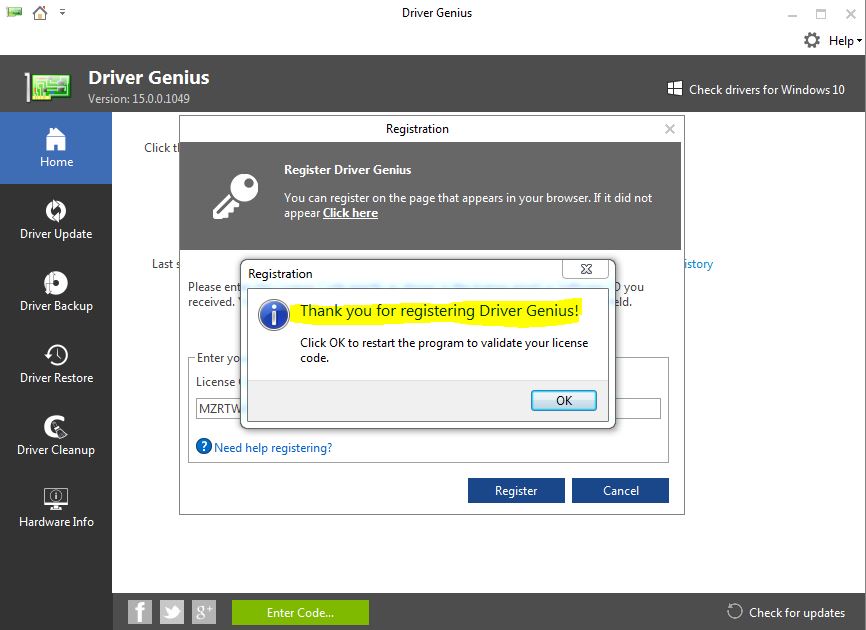Click the circular refresh icon beside Check for updates
866x630 pixels.
point(735,611)
